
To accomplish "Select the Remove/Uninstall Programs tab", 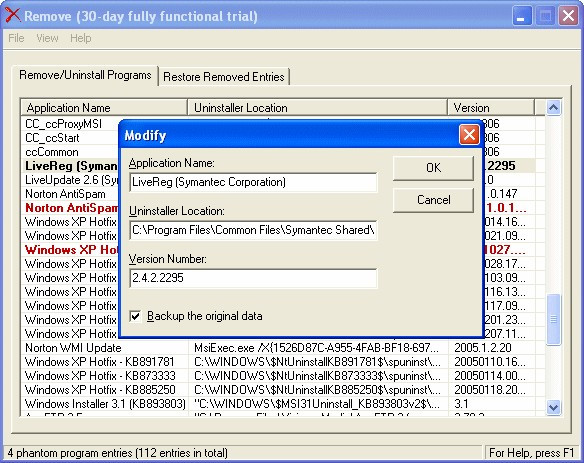I will (85, 75).
